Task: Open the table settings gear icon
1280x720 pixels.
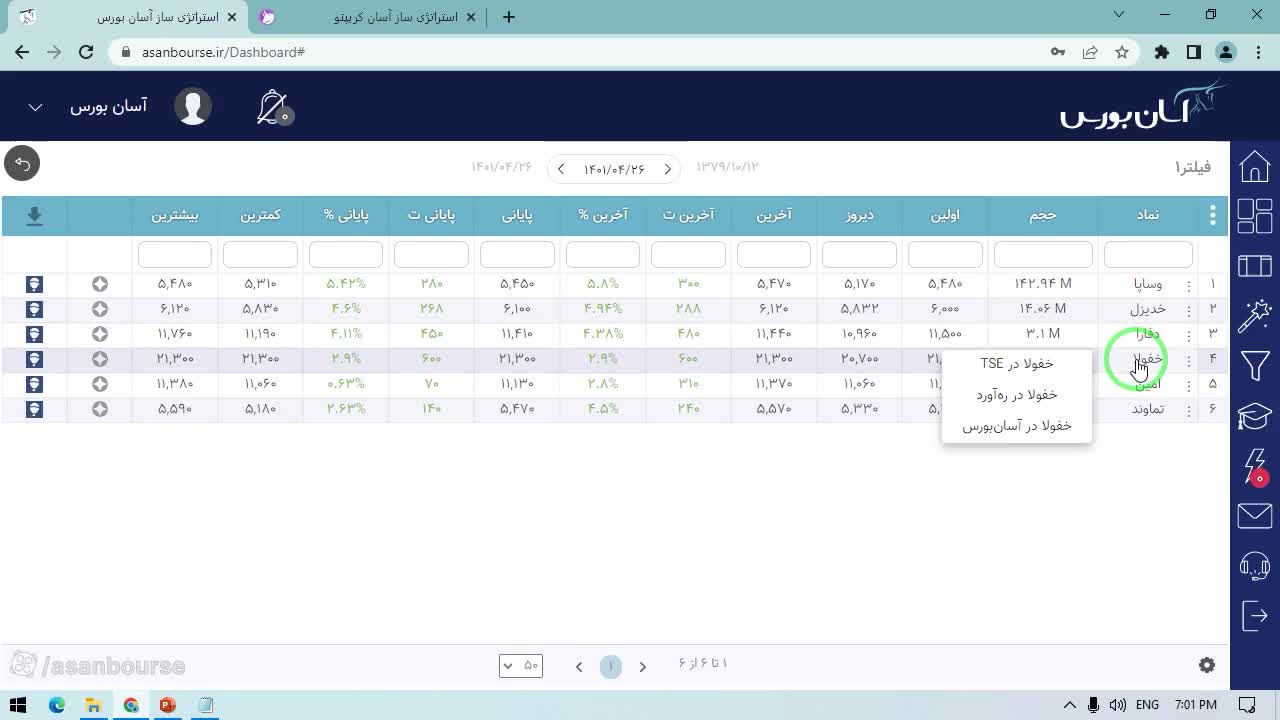Action: (x=1207, y=665)
